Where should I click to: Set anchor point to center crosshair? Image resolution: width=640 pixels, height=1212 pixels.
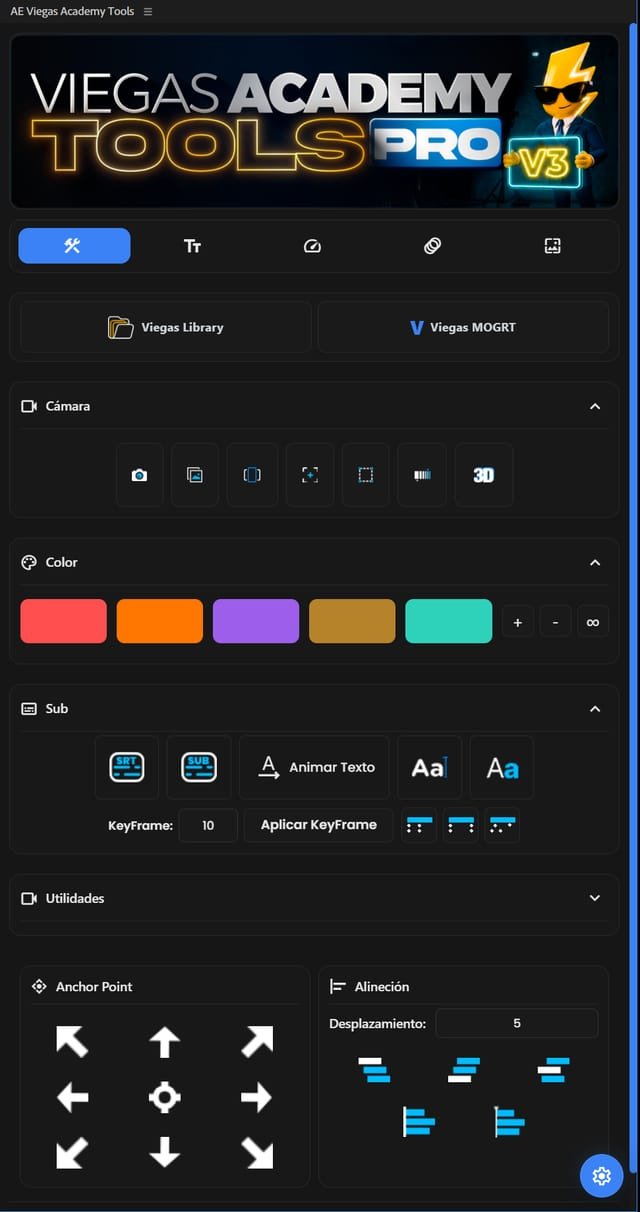(164, 1098)
